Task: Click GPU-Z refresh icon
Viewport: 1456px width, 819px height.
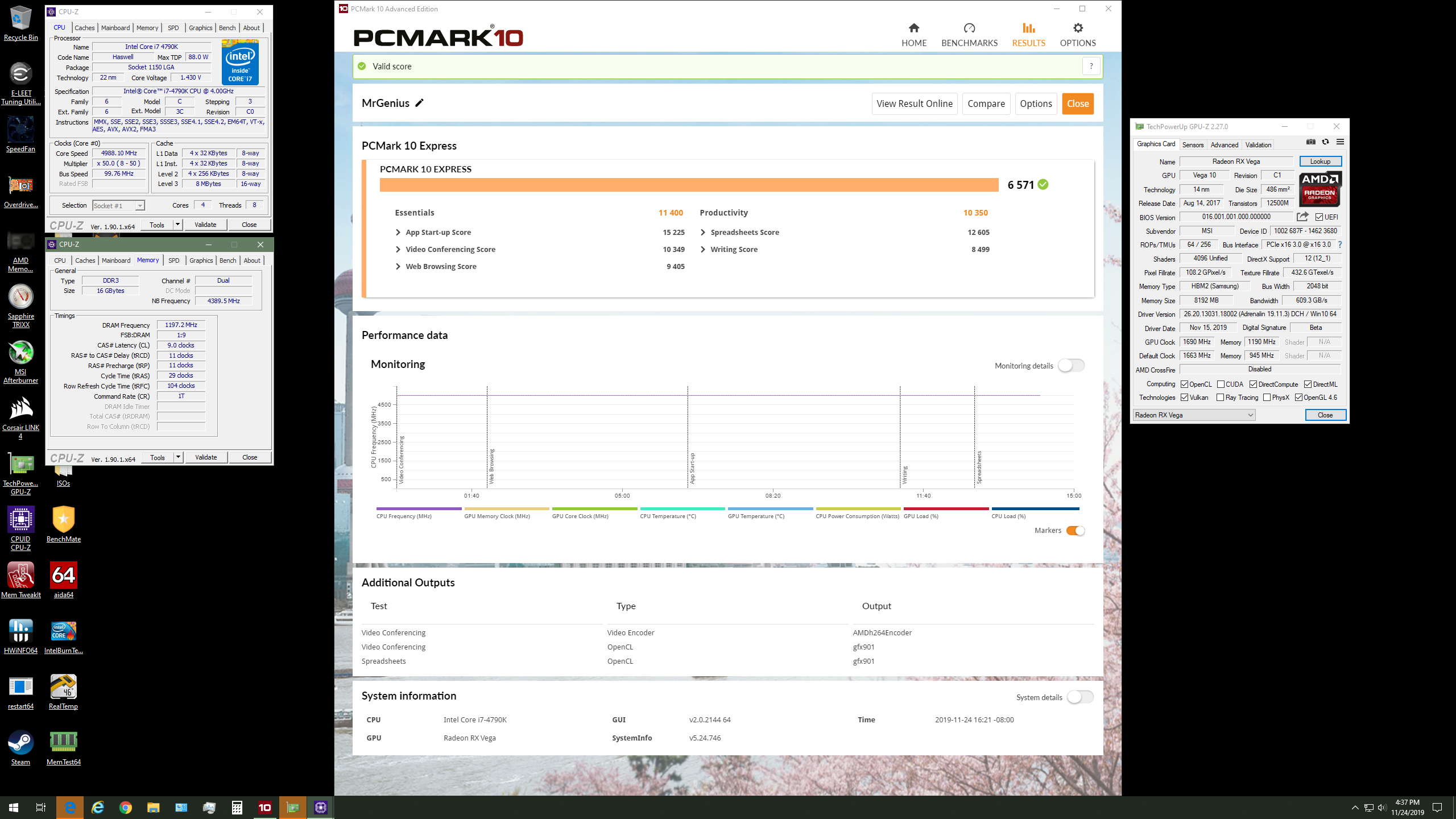Action: coord(1326,142)
